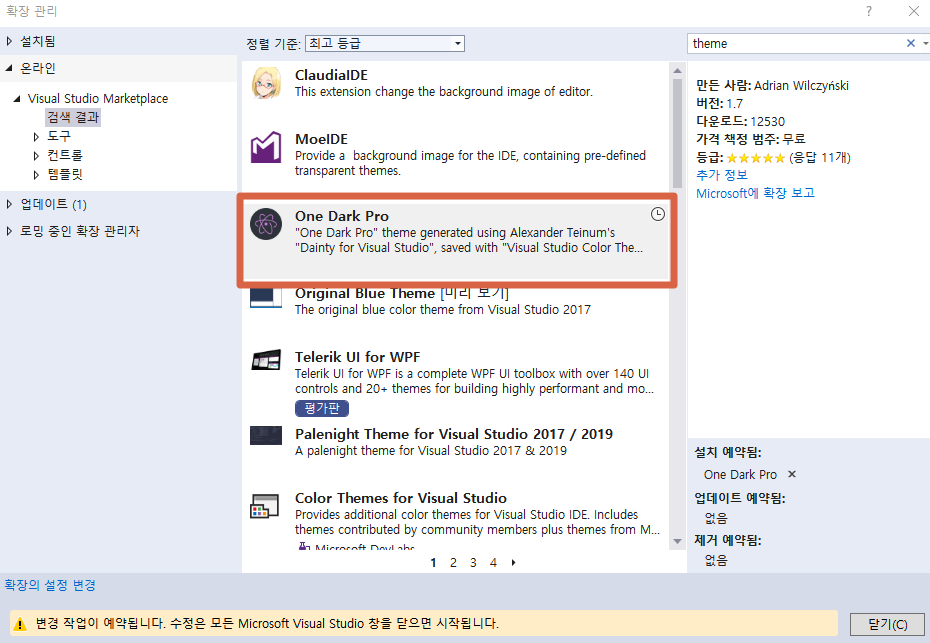Click the Color Themes for Visual Studio icon
The image size is (930, 643).
tap(265, 506)
